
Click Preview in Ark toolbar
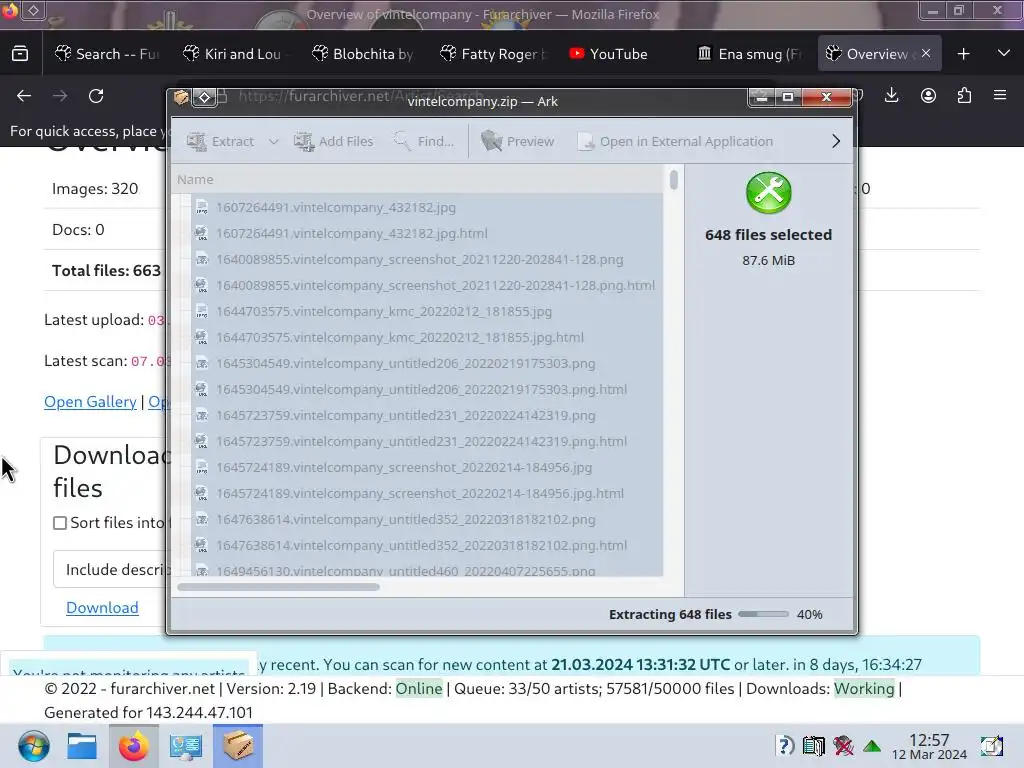point(517,141)
